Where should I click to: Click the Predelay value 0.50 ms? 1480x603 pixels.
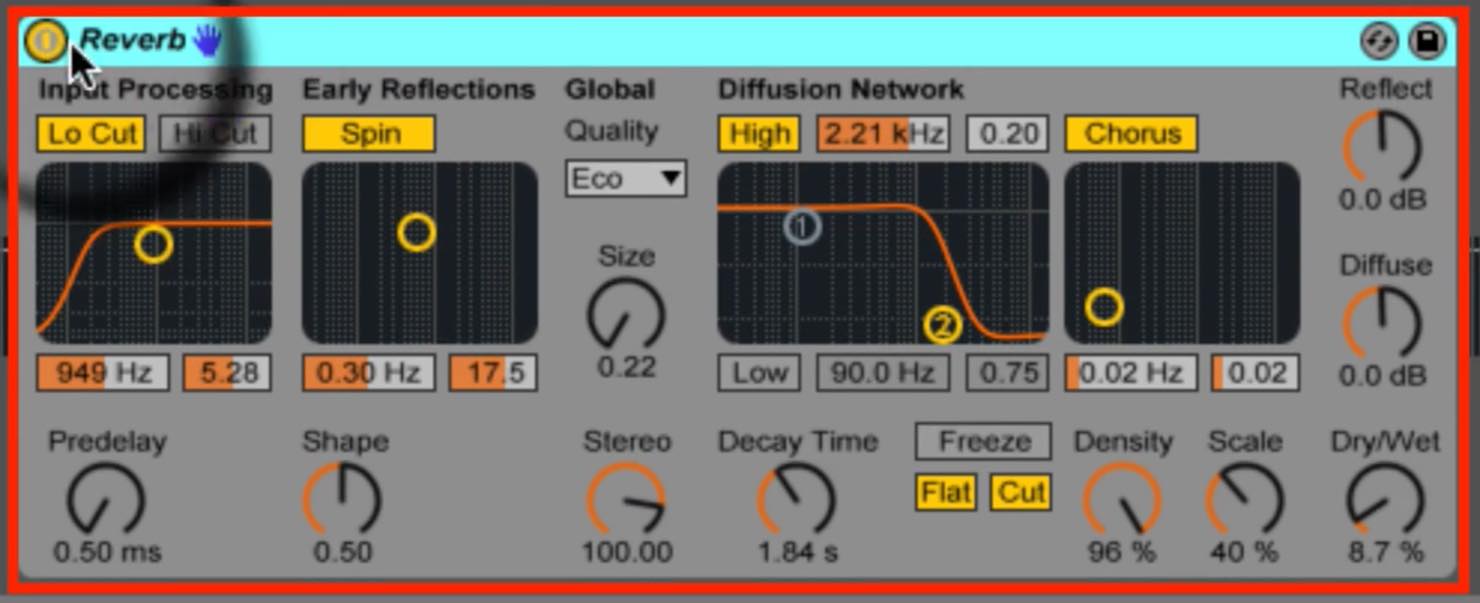coord(107,552)
